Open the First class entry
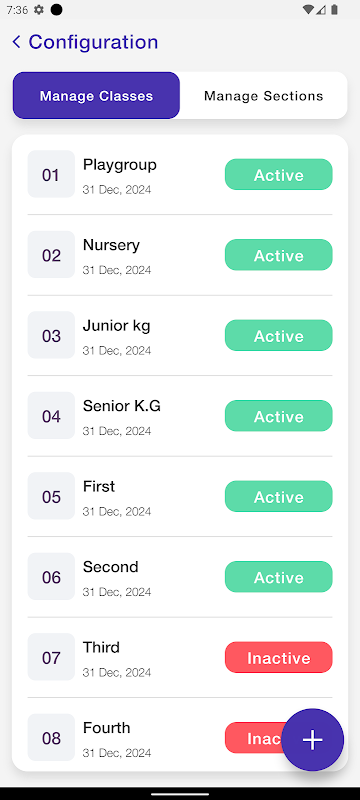The width and height of the screenshot is (360, 800). point(180,496)
